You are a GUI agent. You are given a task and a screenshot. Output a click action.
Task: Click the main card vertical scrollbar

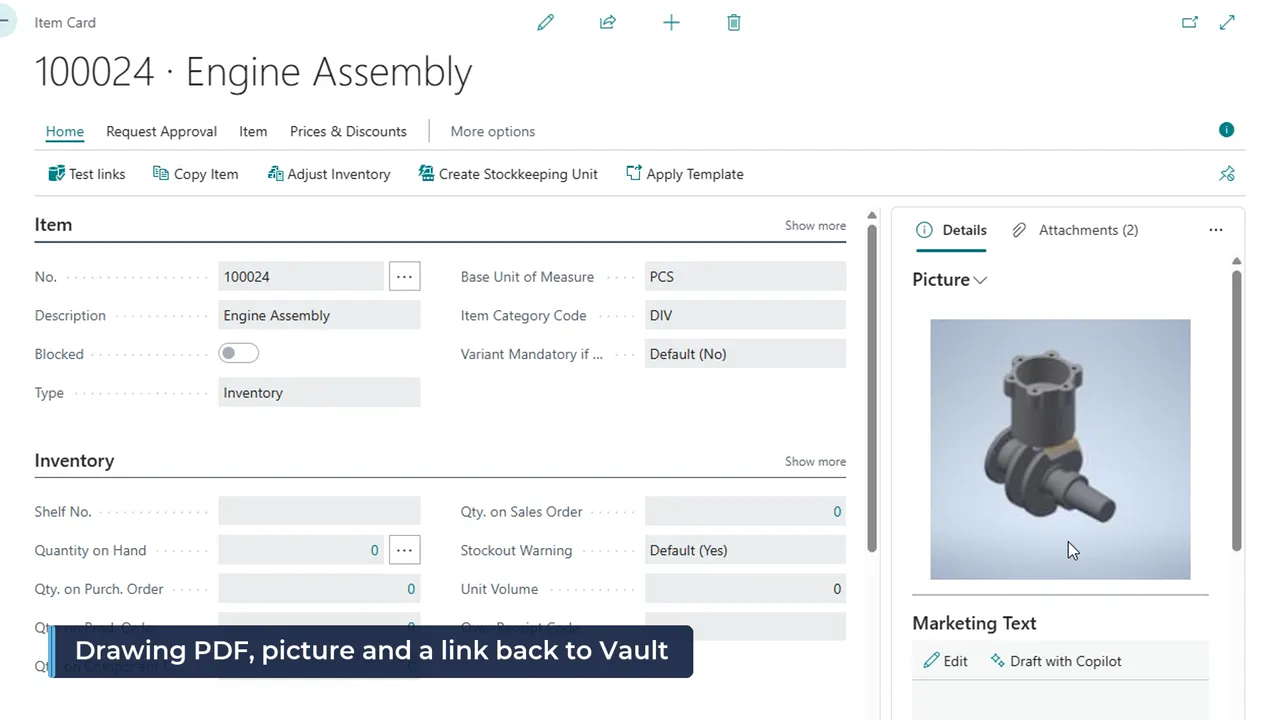tap(872, 387)
